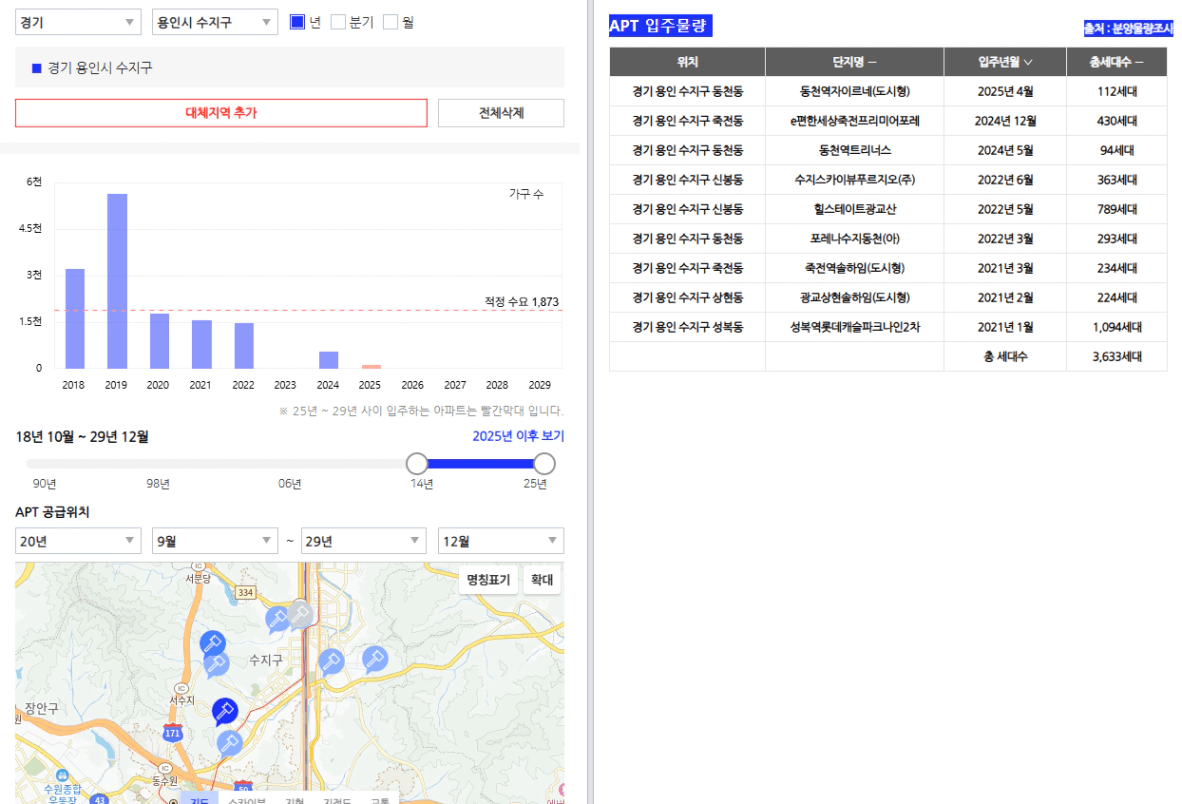Image resolution: width=1182 pixels, height=804 pixels.
Task: Click the 2019 bar in the chart
Action: 117,281
